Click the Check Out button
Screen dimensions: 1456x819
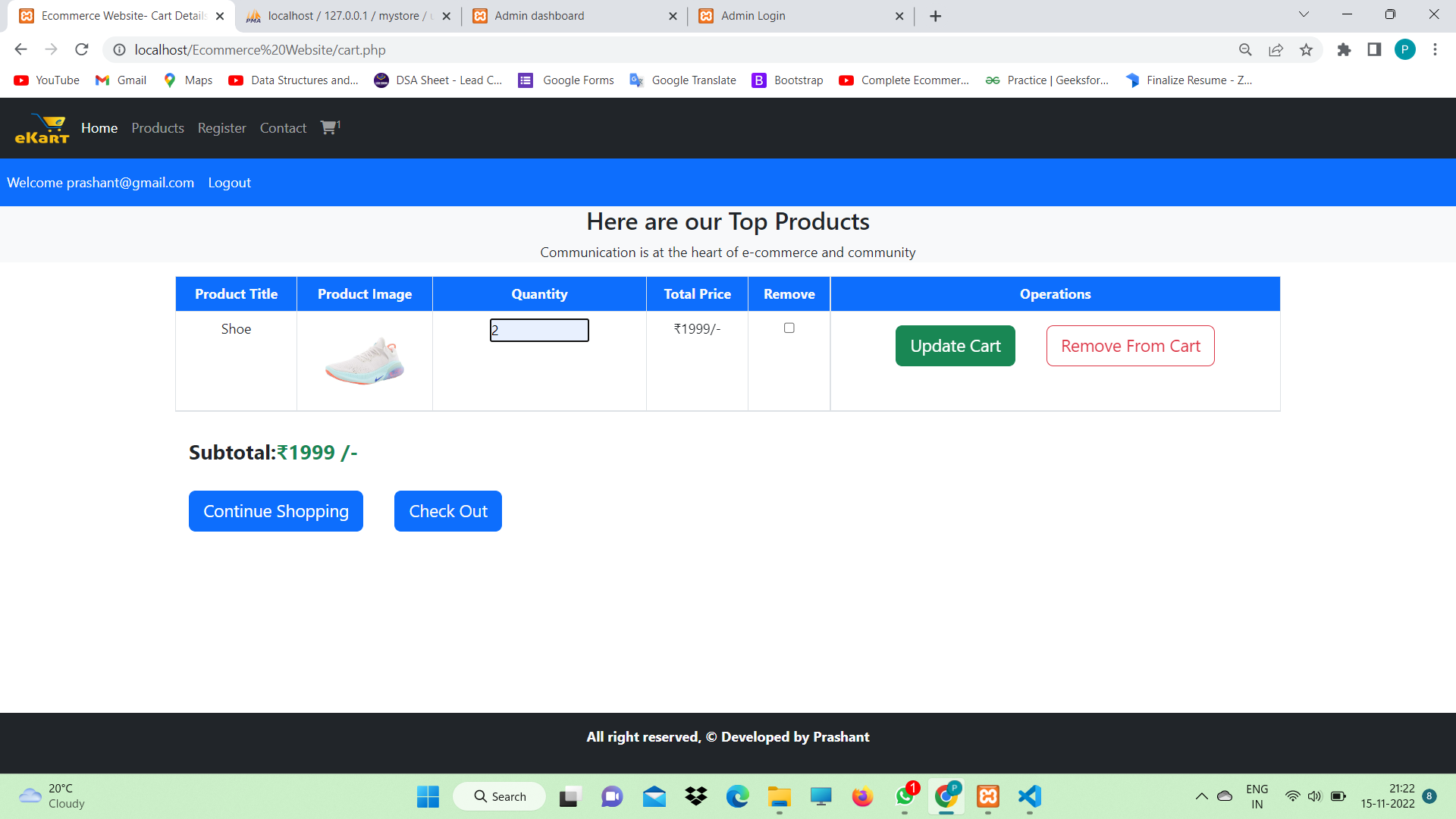(x=447, y=510)
